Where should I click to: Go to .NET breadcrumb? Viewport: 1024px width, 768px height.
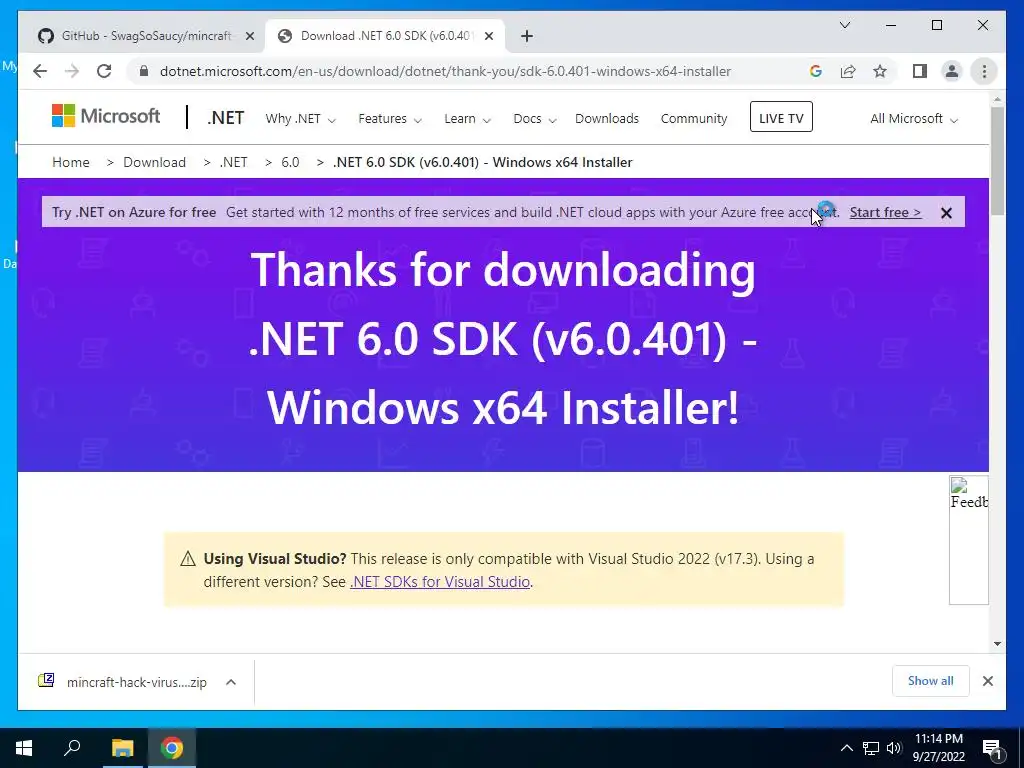click(x=233, y=162)
